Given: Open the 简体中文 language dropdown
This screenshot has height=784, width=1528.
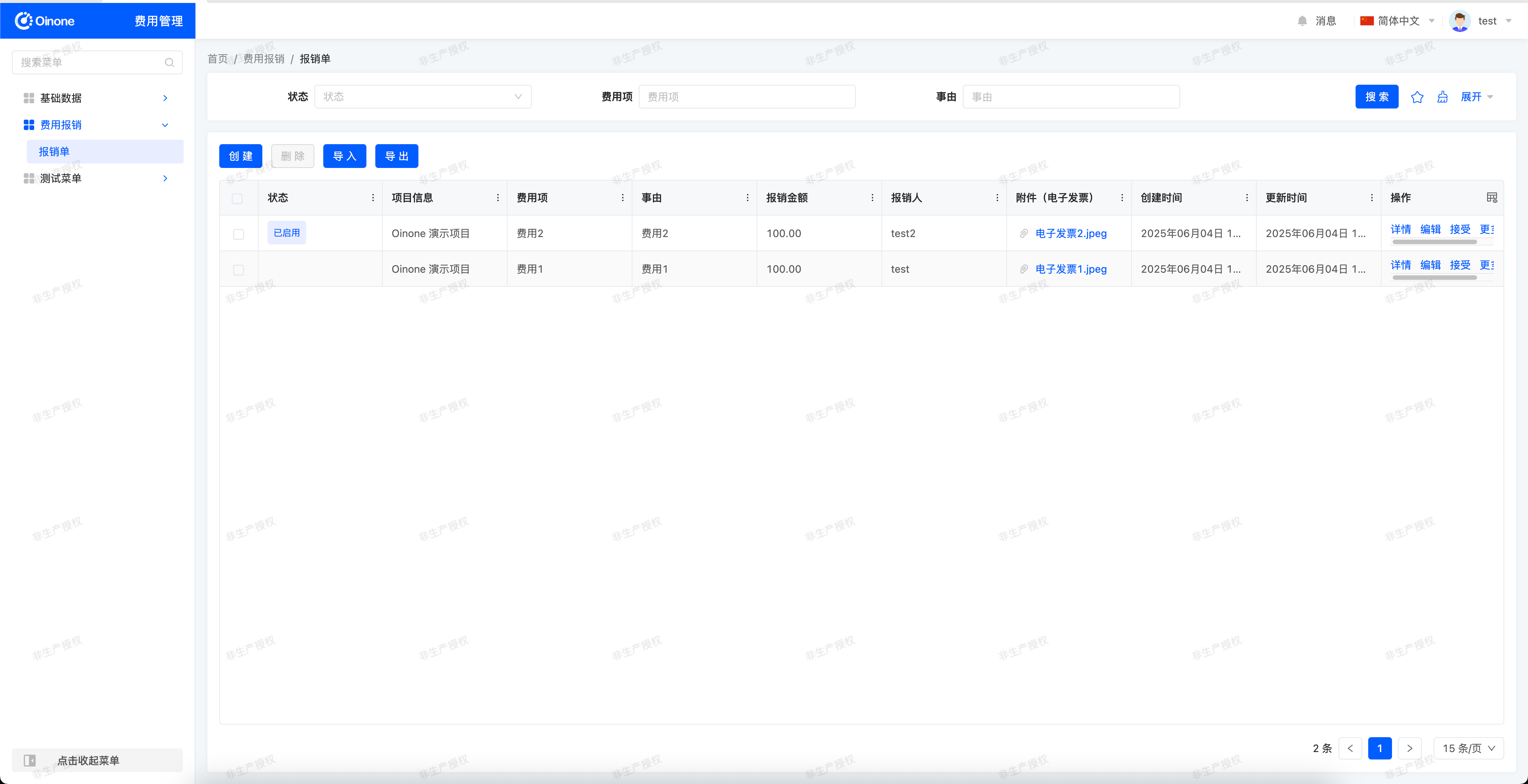Looking at the screenshot, I should coord(1398,21).
